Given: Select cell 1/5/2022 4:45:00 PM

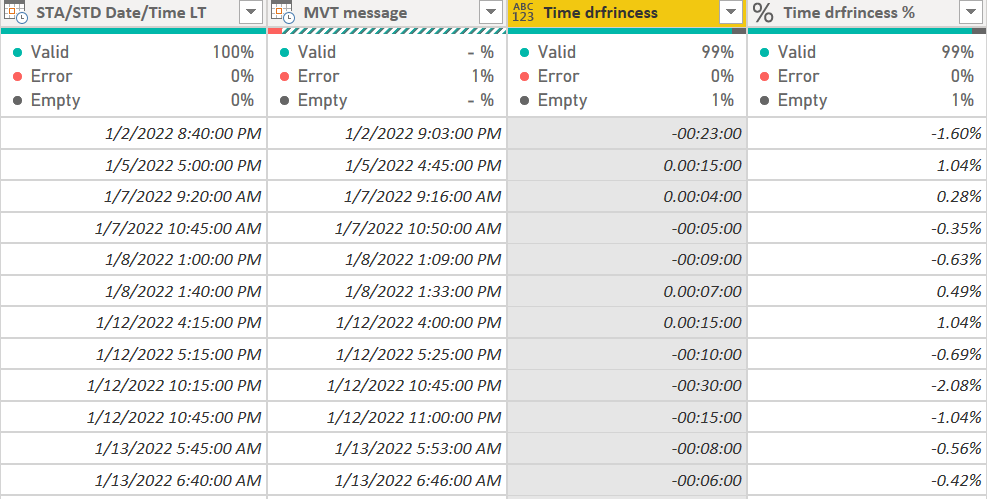Looking at the screenshot, I should pyautogui.click(x=387, y=165).
